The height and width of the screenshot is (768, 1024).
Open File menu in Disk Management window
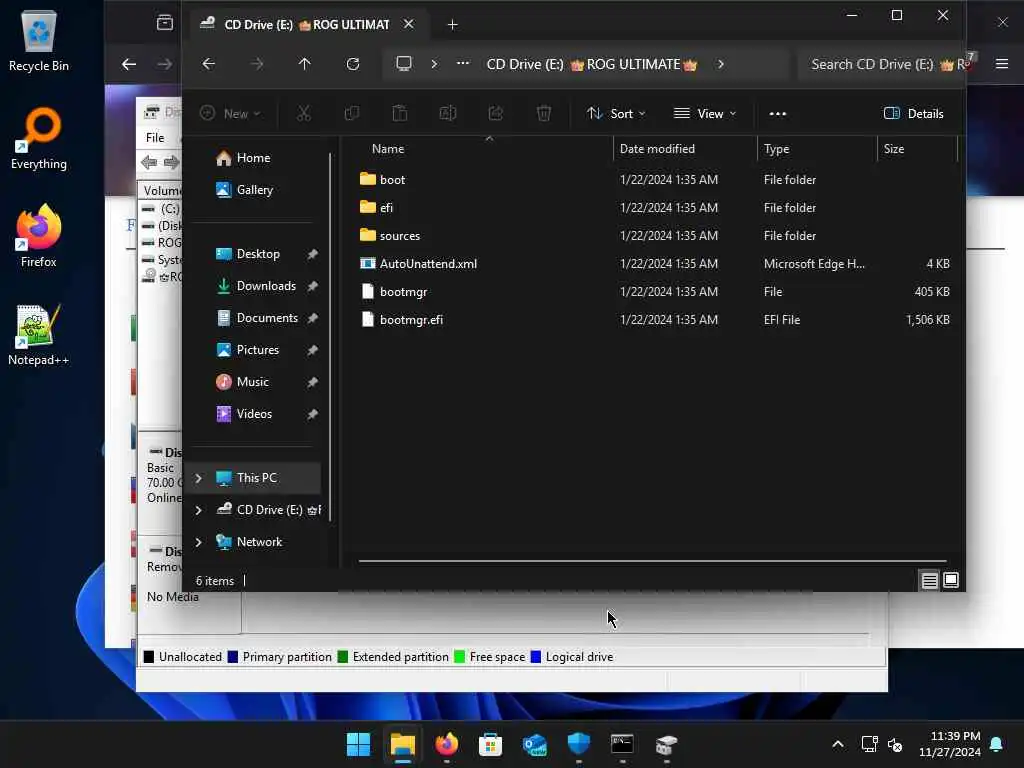(155, 138)
